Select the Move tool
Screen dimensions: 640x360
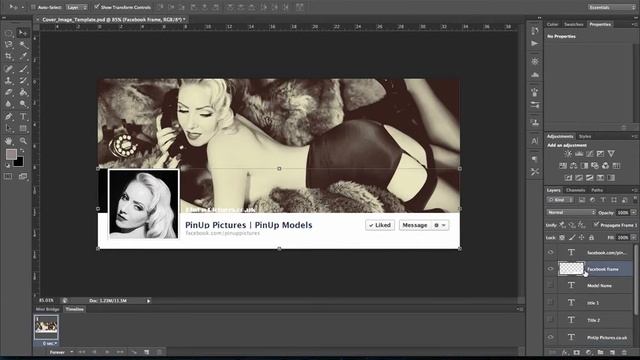pos(23,33)
